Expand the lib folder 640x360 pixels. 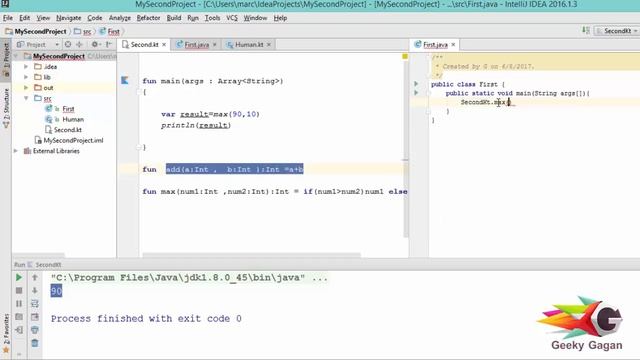(26, 77)
